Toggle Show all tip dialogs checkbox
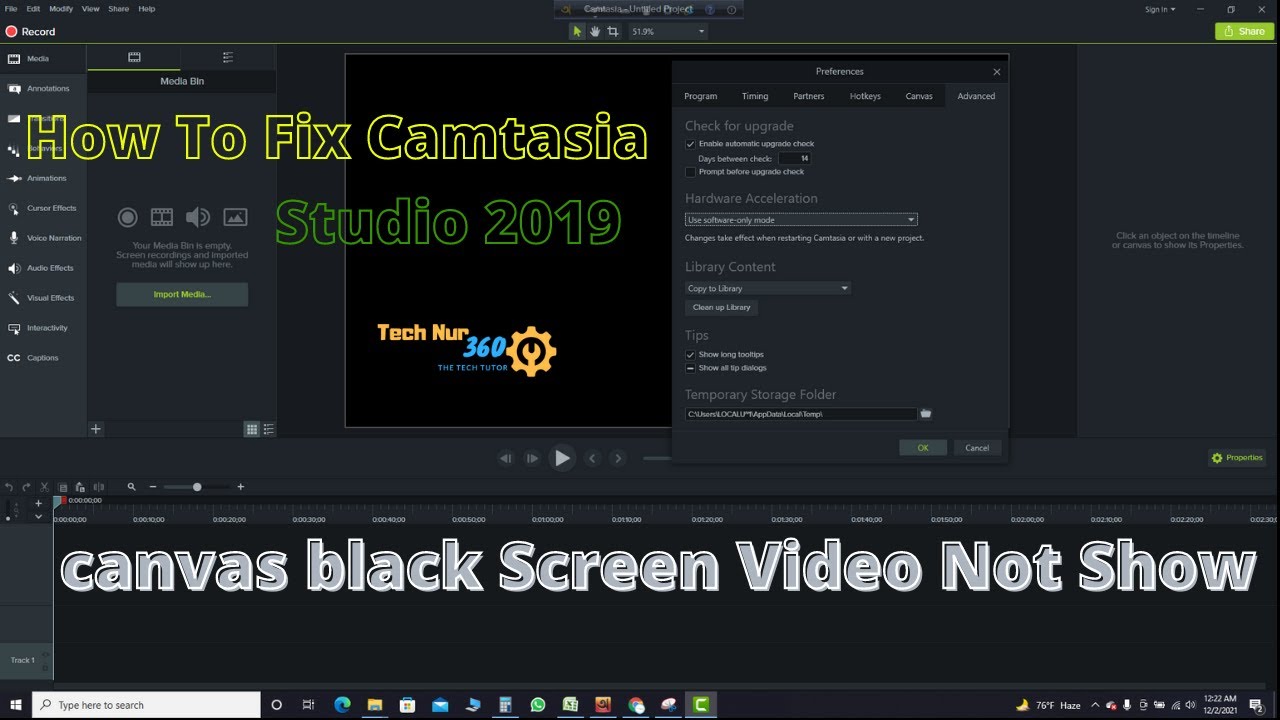Viewport: 1280px width, 720px height. [690, 368]
